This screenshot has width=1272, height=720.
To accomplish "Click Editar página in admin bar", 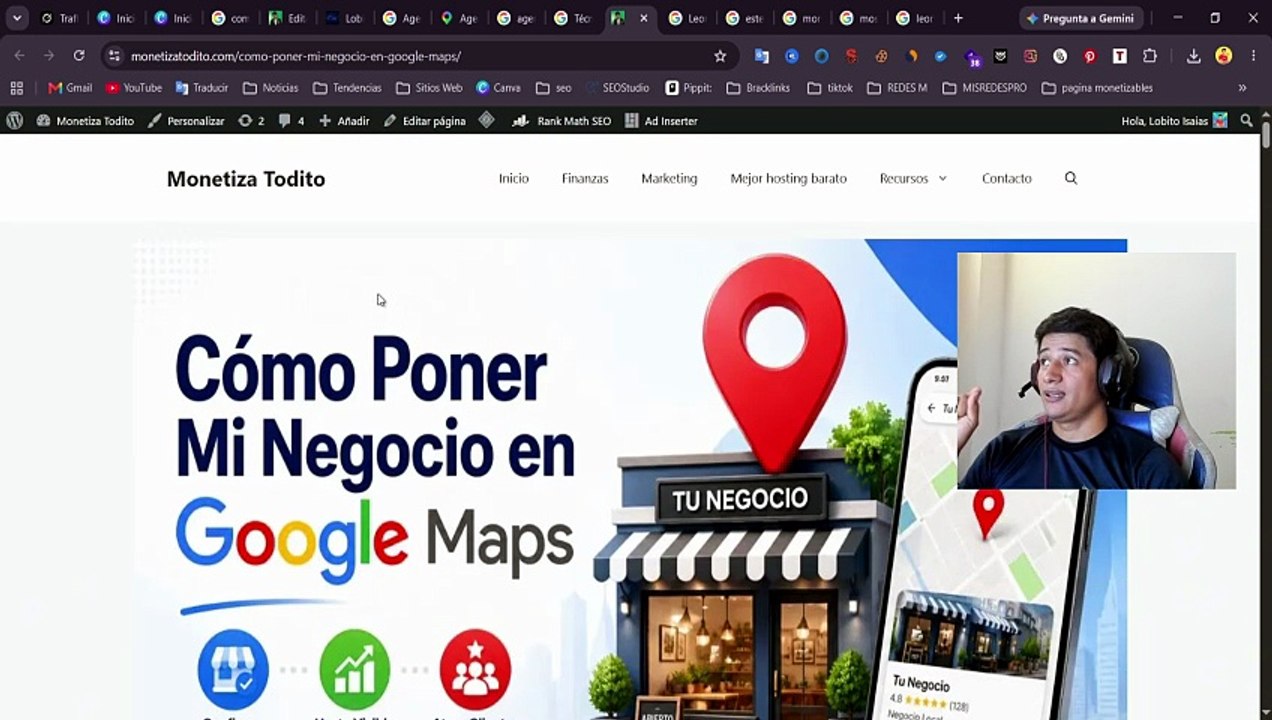I will click(425, 120).
